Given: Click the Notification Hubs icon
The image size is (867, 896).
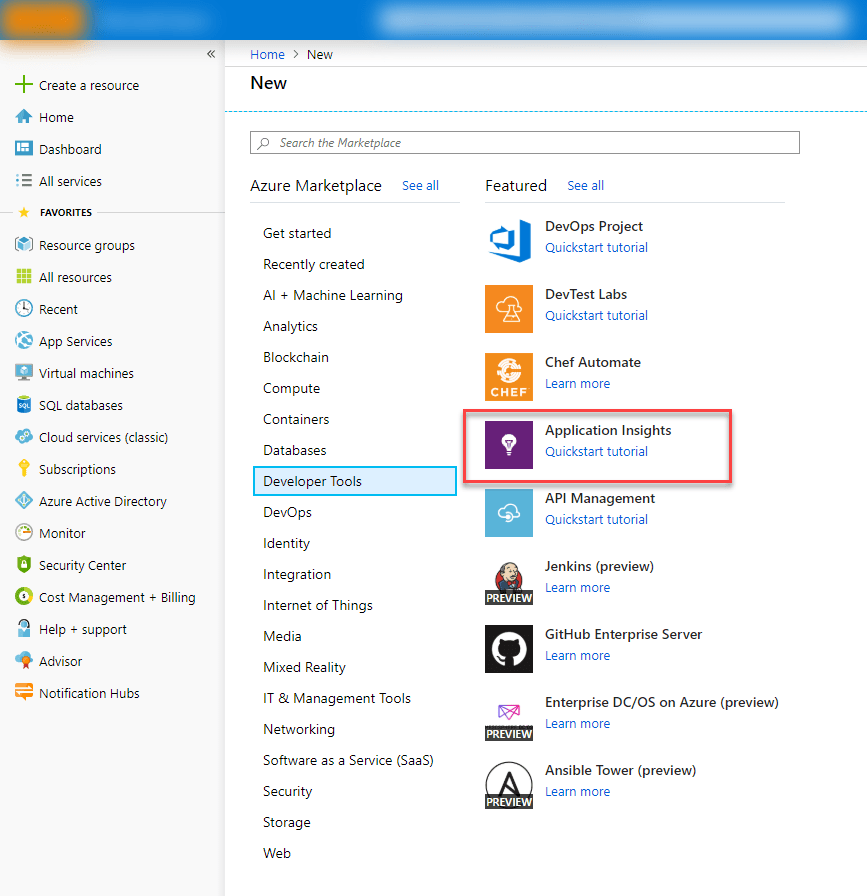Looking at the screenshot, I should point(23,692).
